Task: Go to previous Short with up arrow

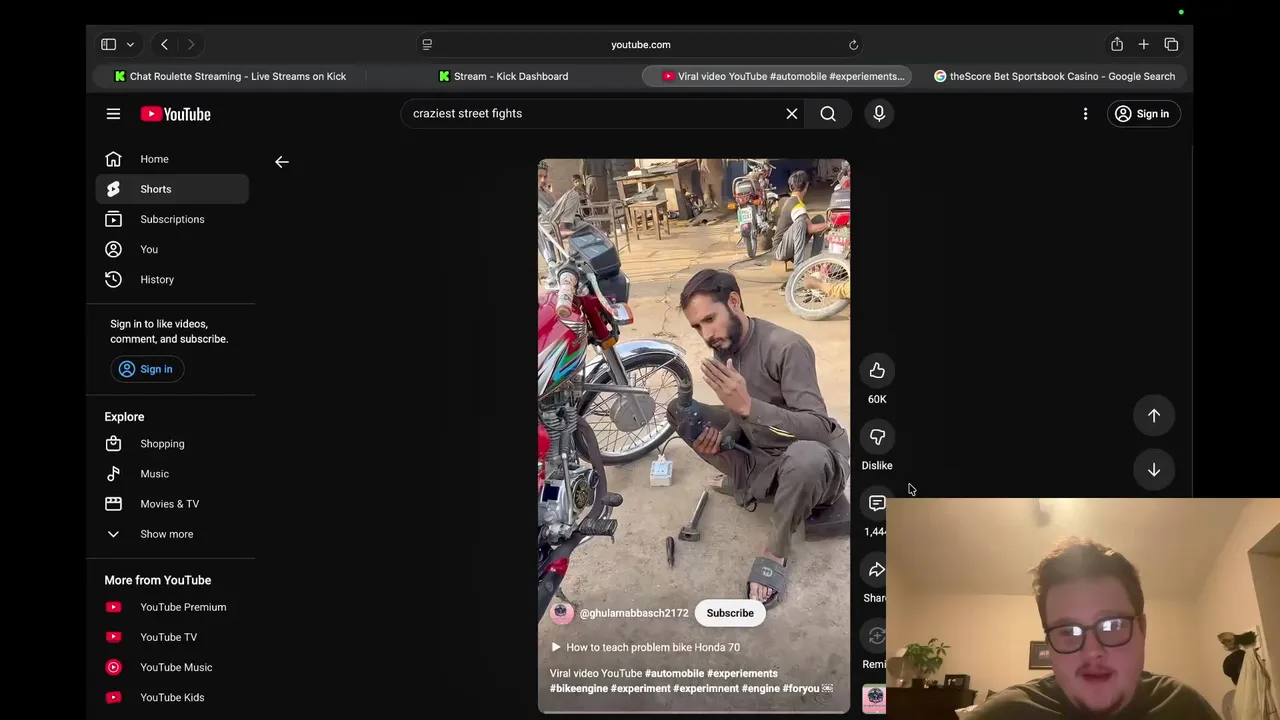Action: [1154, 416]
